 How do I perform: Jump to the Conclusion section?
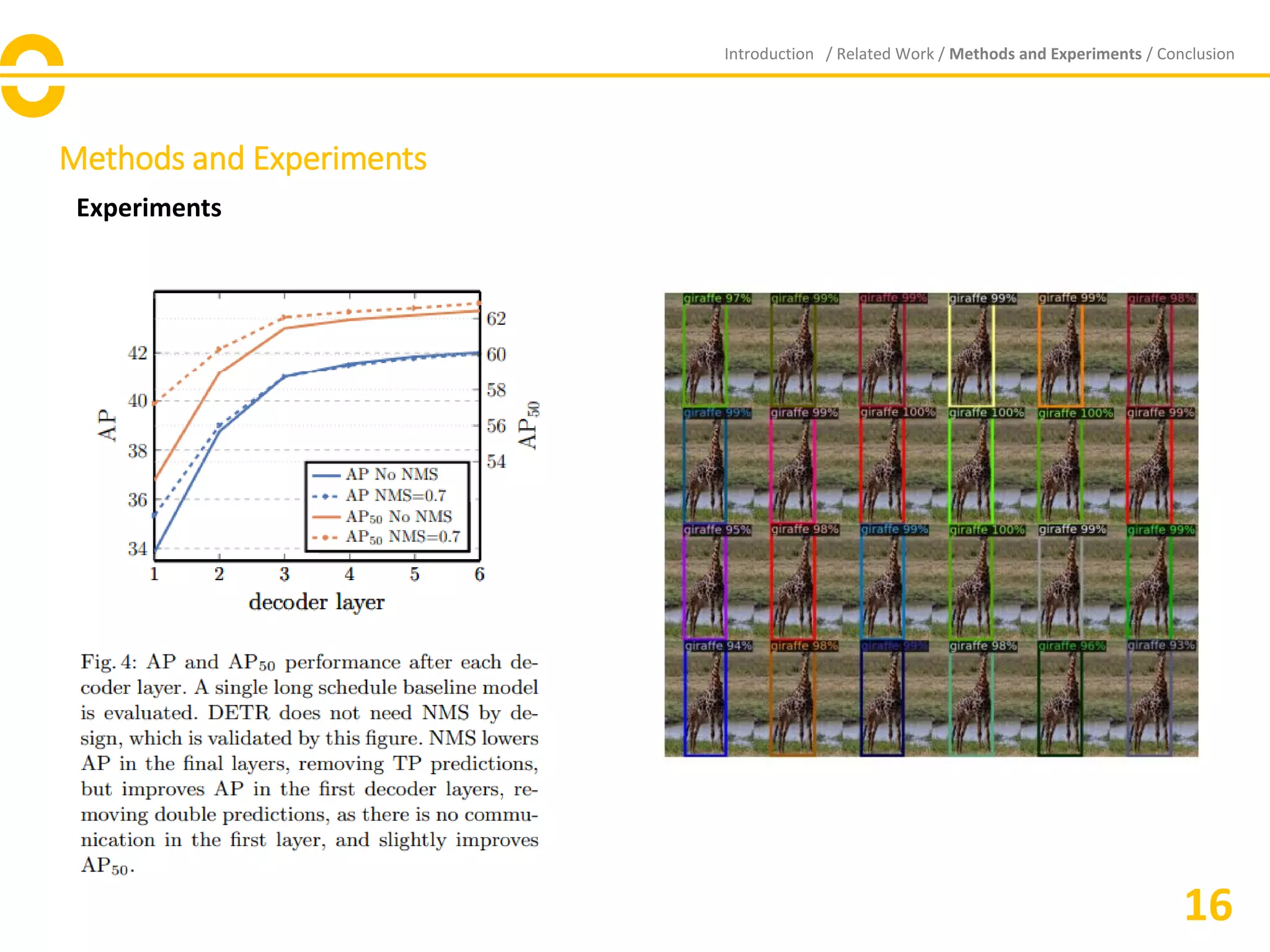point(1195,54)
